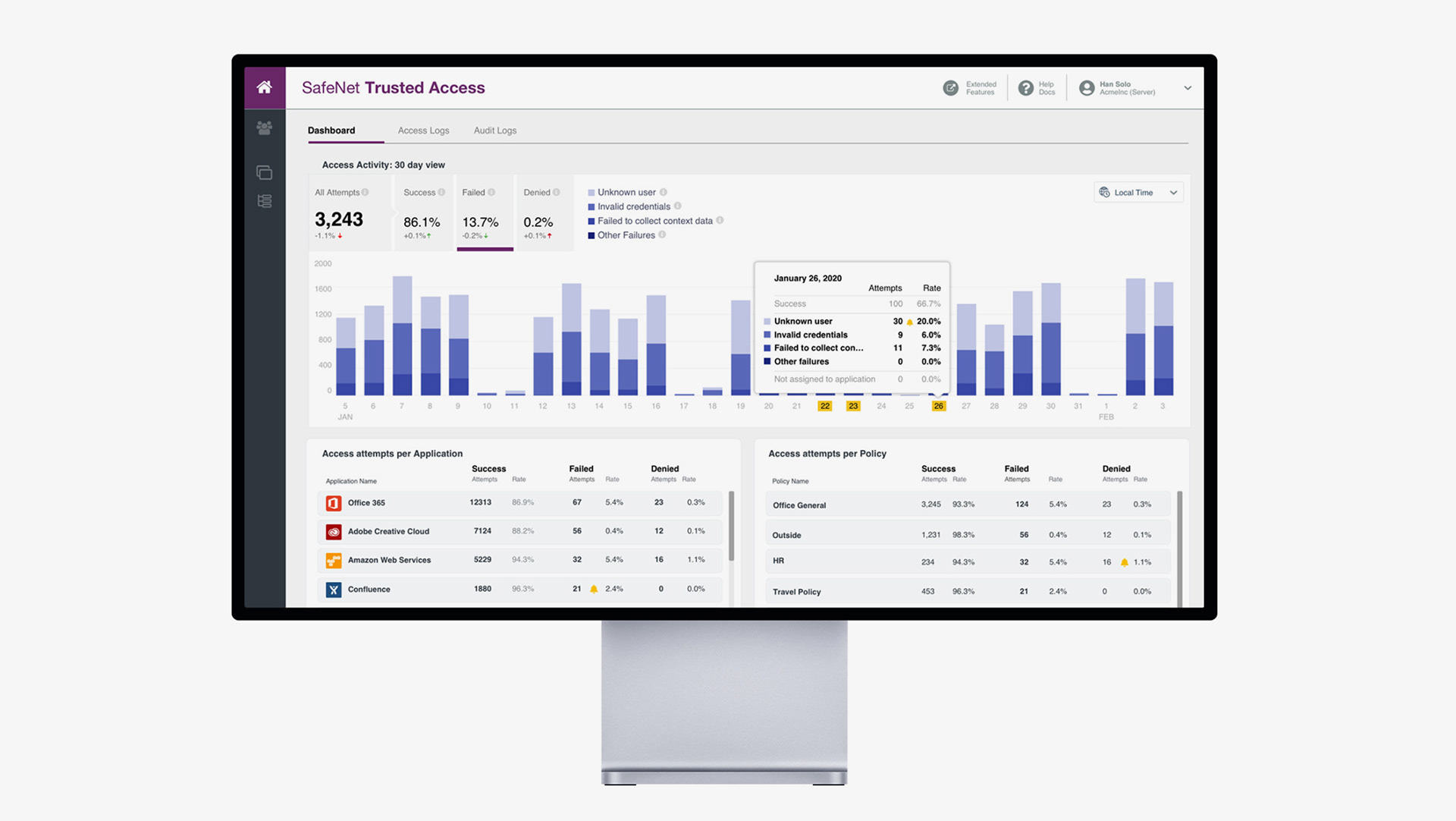Open the Users group sidebar icon
The height and width of the screenshot is (821, 1456).
(x=264, y=128)
